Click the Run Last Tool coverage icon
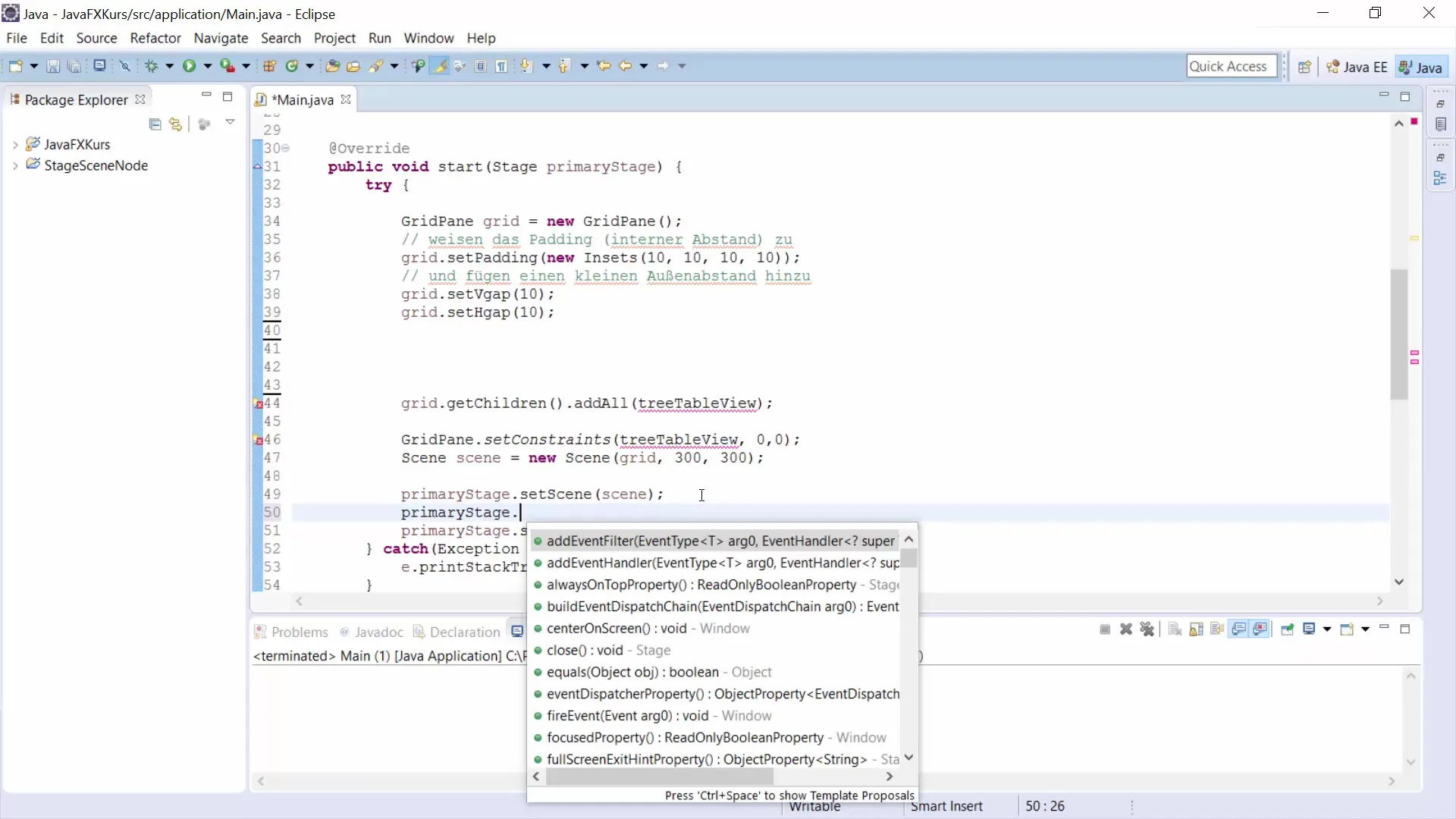The width and height of the screenshot is (1456, 819). click(x=227, y=66)
